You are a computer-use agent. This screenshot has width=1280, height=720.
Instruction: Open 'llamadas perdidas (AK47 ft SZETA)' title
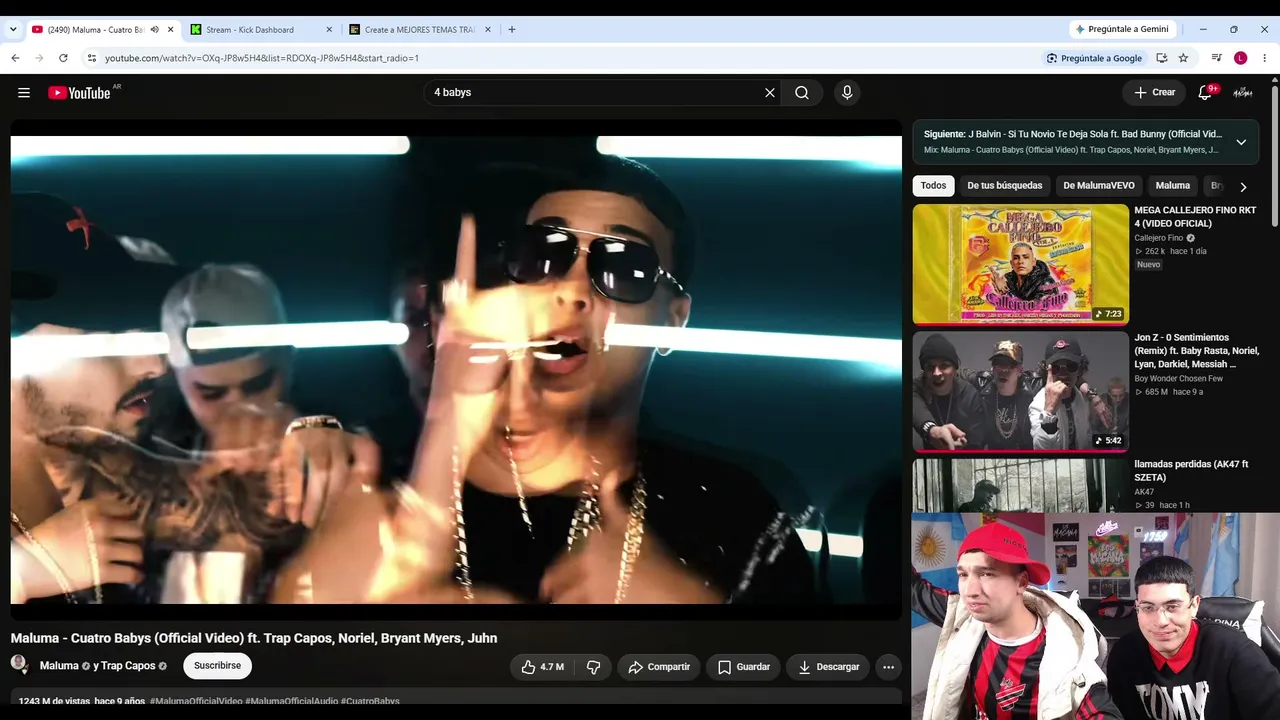point(1191,471)
